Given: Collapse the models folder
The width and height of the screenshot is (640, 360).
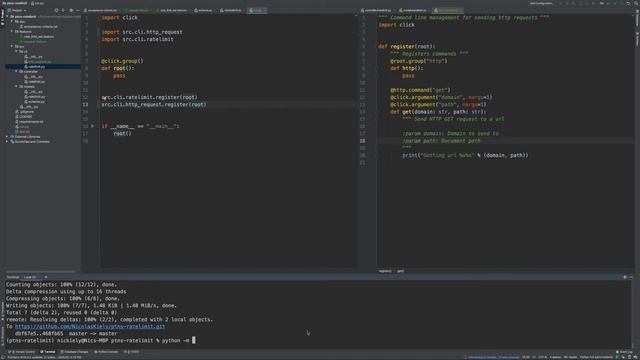Looking at the screenshot, I should pos(17,87).
